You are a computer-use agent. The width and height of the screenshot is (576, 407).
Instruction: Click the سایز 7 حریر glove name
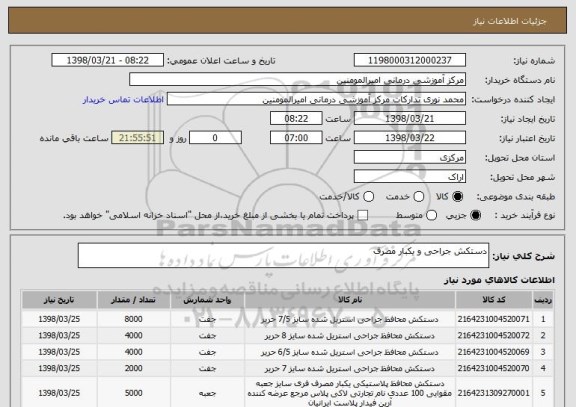coord(350,368)
